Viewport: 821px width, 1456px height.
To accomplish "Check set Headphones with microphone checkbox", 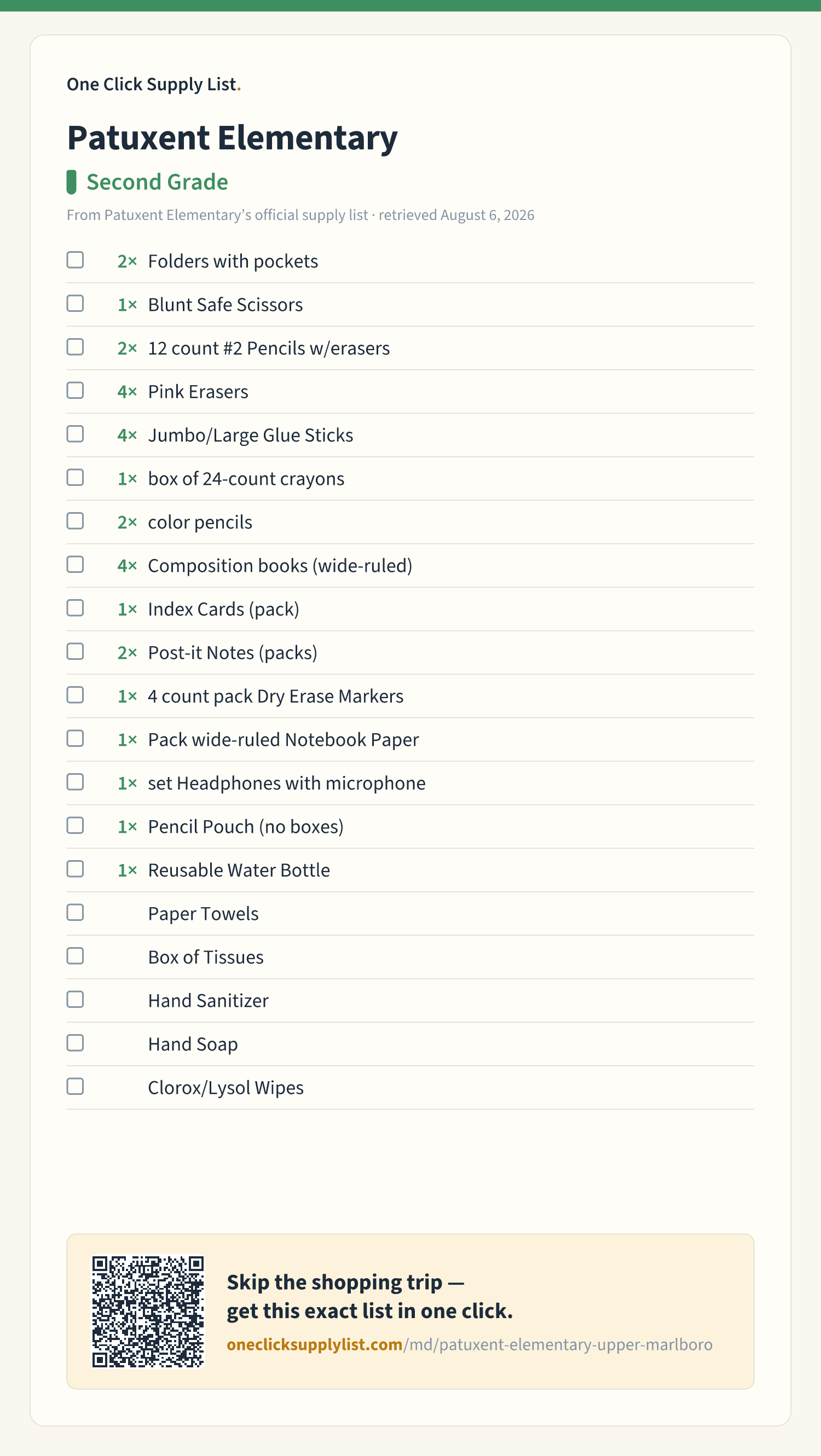I will pyautogui.click(x=75, y=782).
